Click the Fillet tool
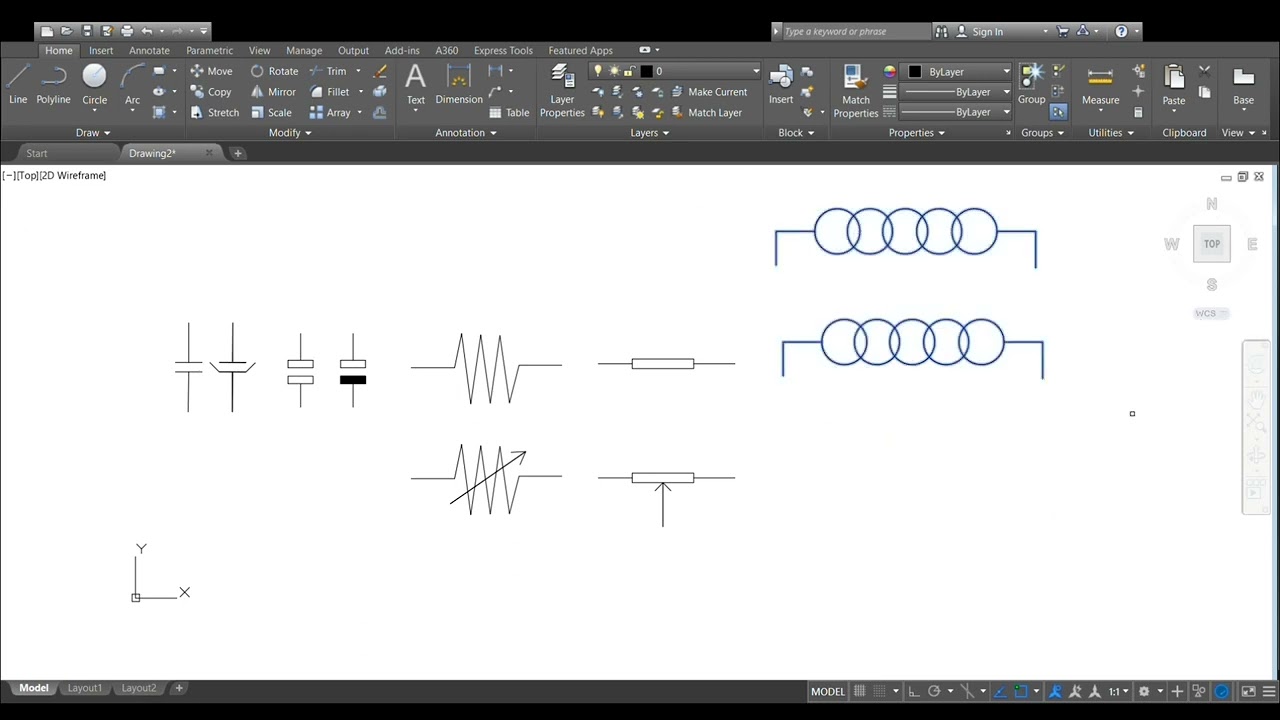Screen dimensions: 1280x720 coord(329,92)
